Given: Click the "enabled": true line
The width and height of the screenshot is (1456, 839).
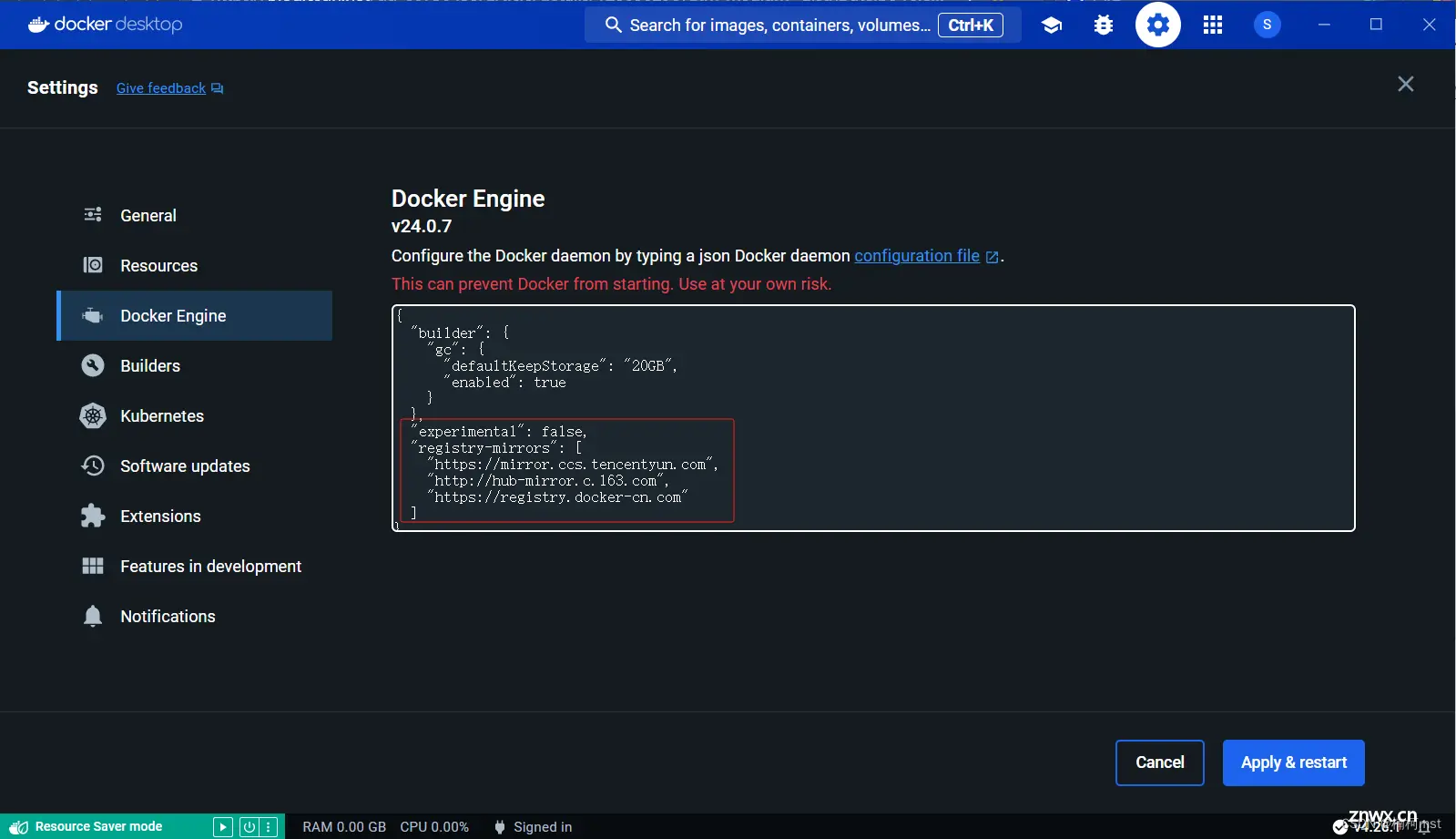Looking at the screenshot, I should tap(505, 383).
